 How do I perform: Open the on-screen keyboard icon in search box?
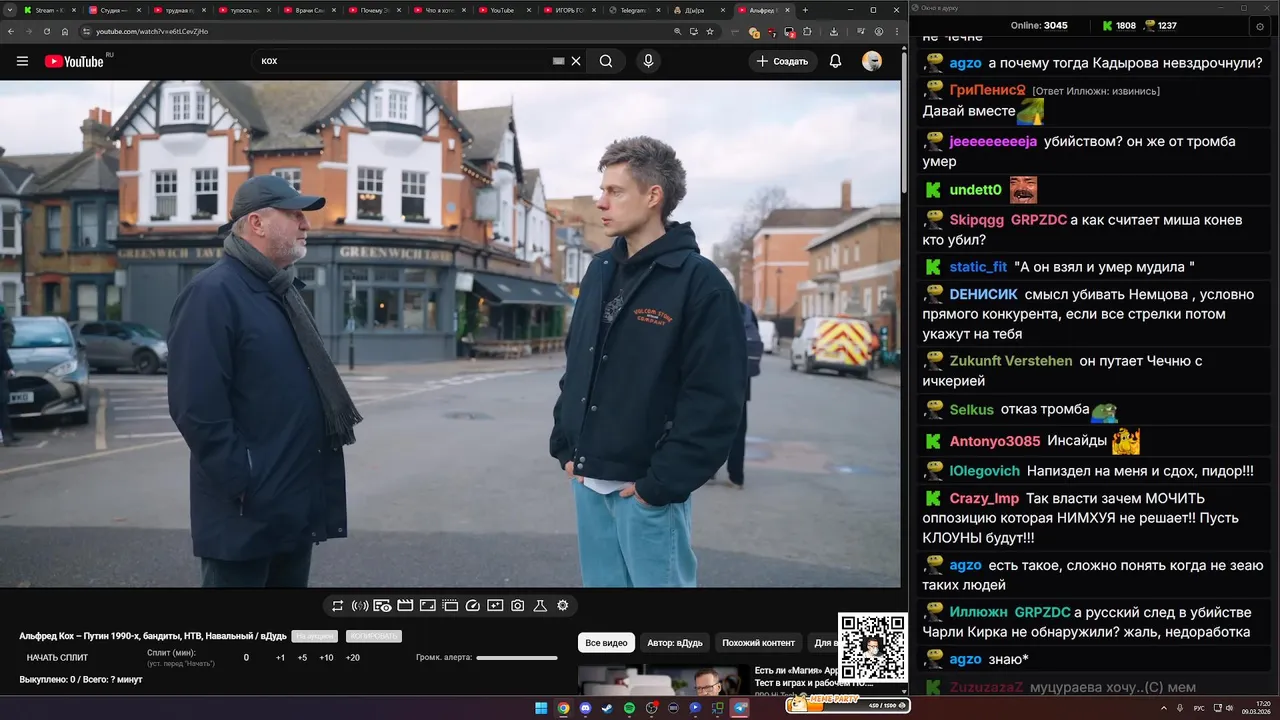(559, 61)
